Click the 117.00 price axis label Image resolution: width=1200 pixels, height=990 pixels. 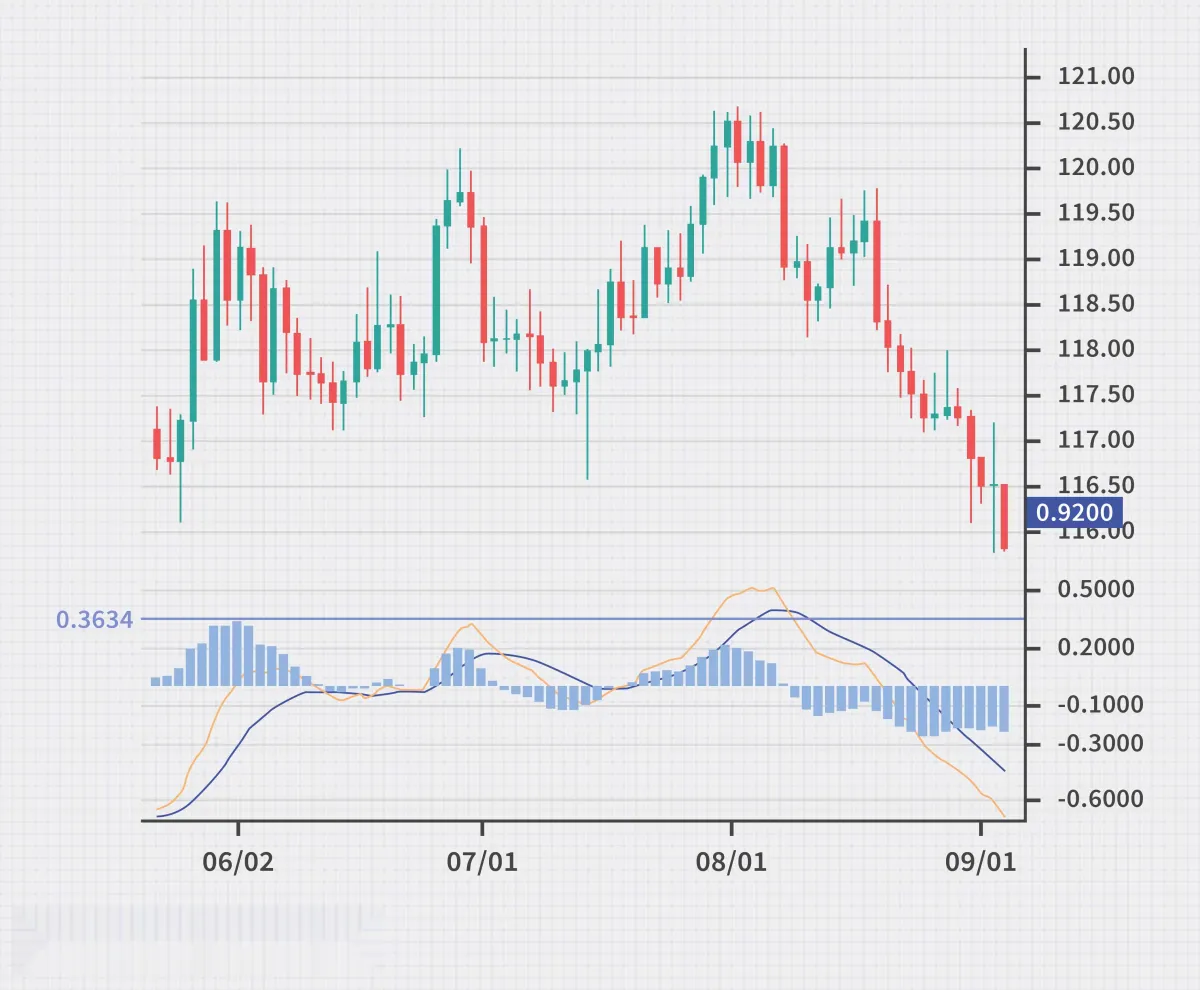point(1096,441)
